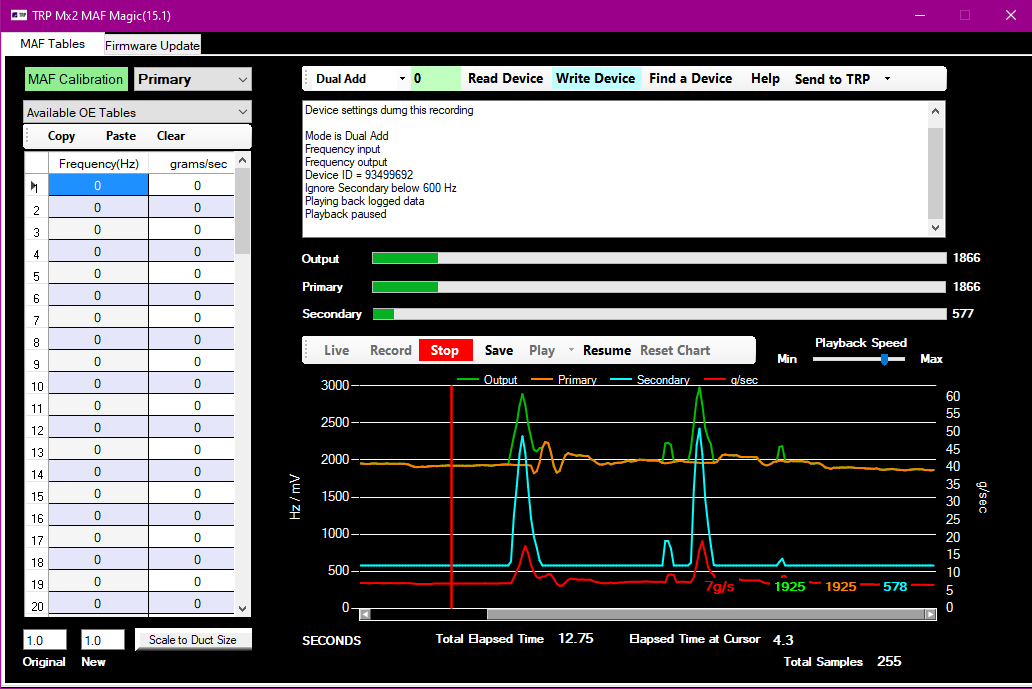The image size is (1032, 689).
Task: Open the Help menu item
Action: tap(765, 79)
